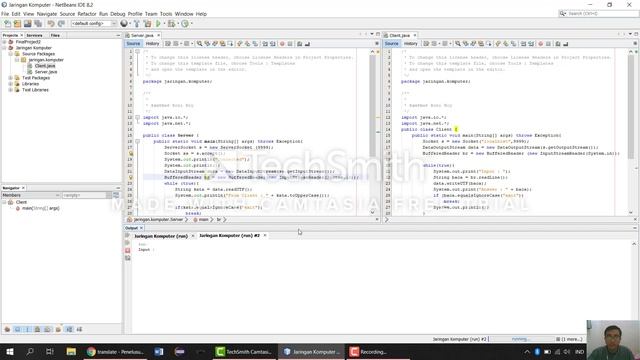Click the Clean and Build Project icon
Viewport: 640px width, 360px height.
point(147,24)
